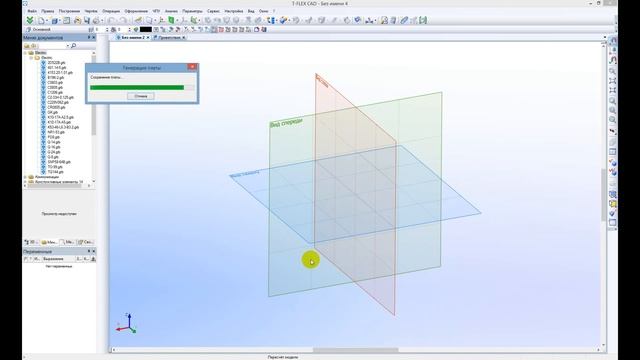640x360 pixels.
Task: Select the Без имени 2 document tab
Action: 132,38
